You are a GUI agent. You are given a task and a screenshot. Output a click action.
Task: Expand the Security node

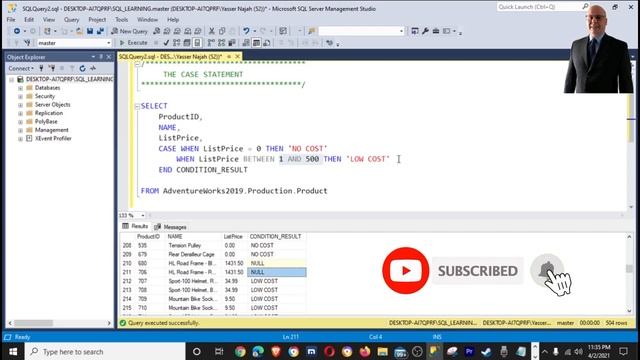(20, 96)
